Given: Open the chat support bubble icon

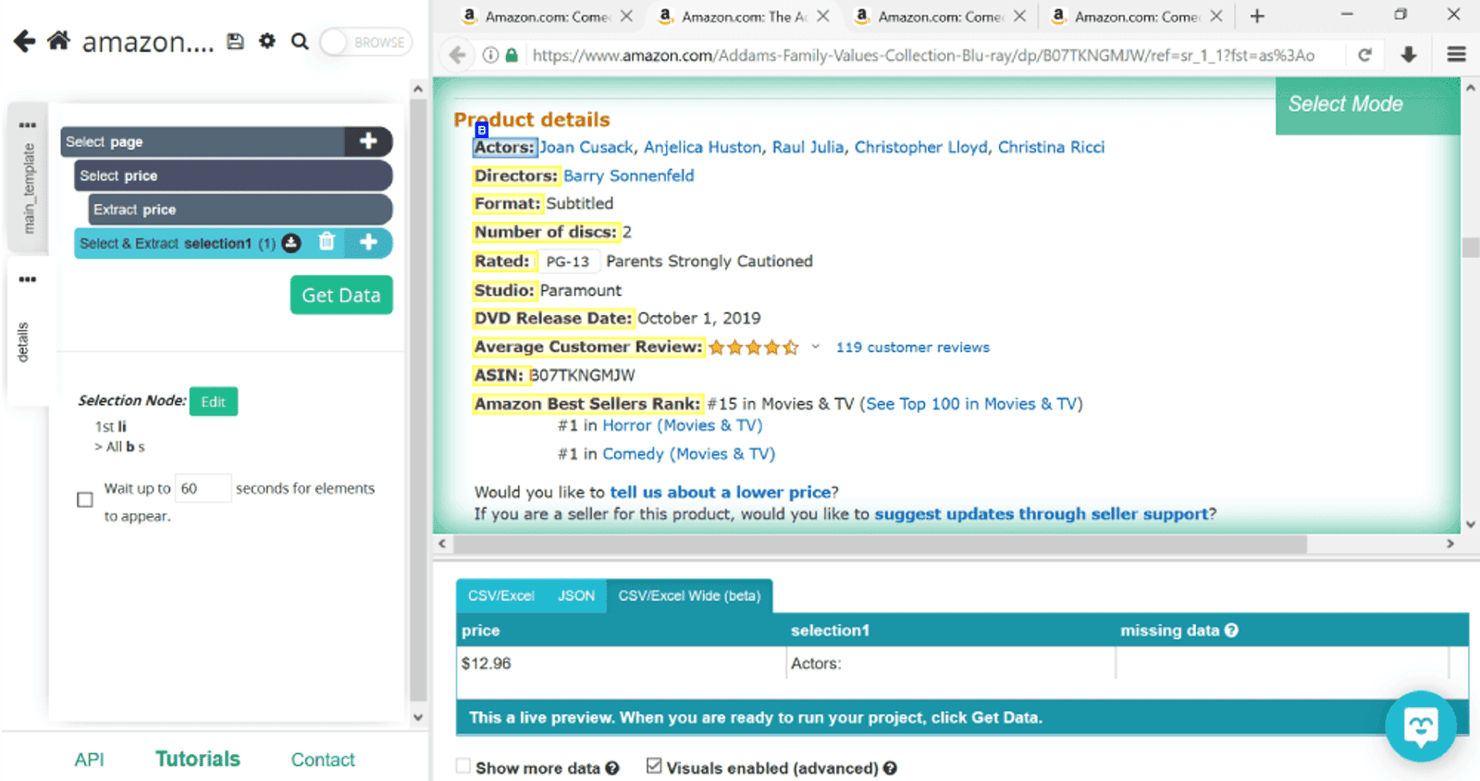Looking at the screenshot, I should (x=1421, y=726).
